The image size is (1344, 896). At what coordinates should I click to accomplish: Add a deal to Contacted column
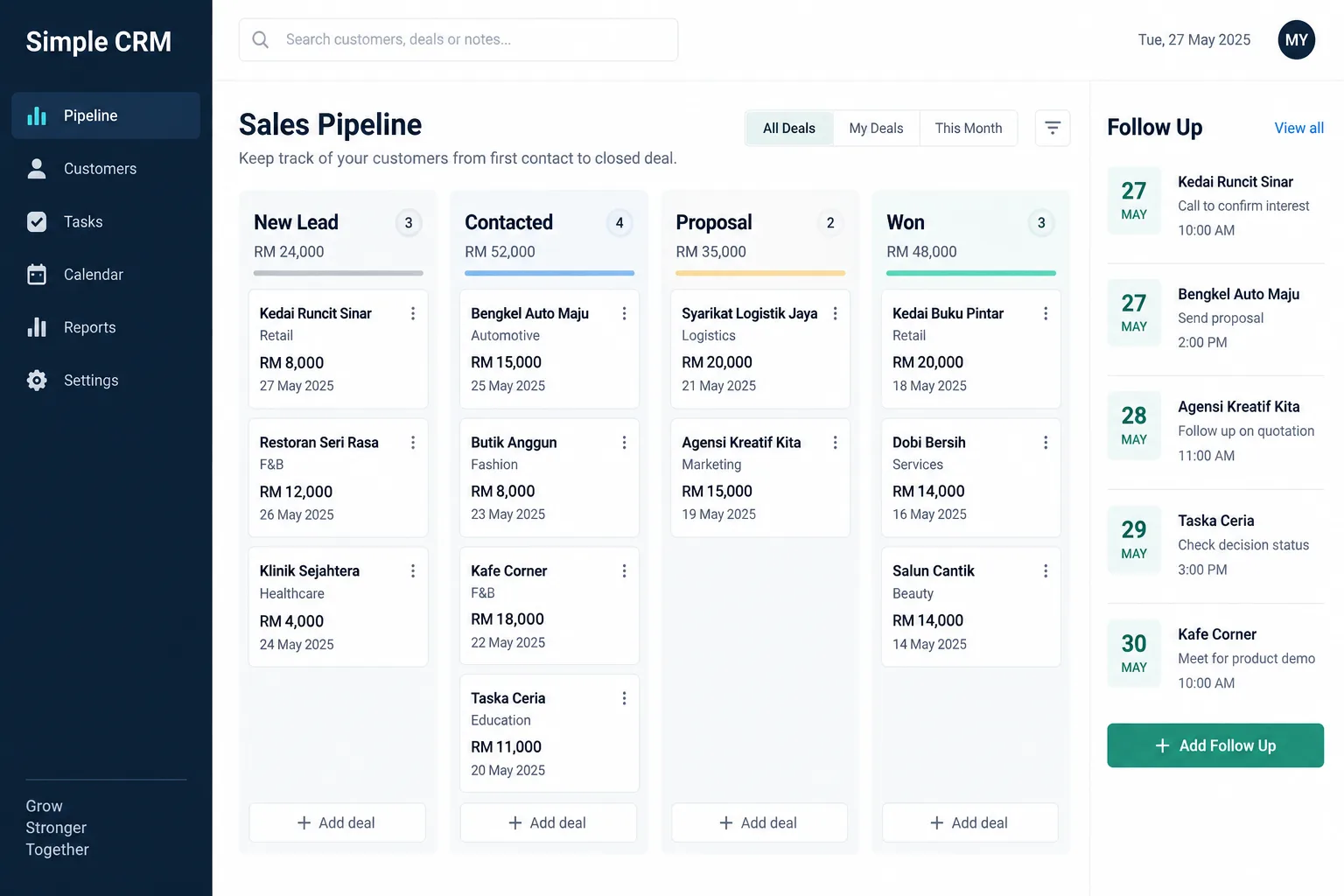point(549,822)
